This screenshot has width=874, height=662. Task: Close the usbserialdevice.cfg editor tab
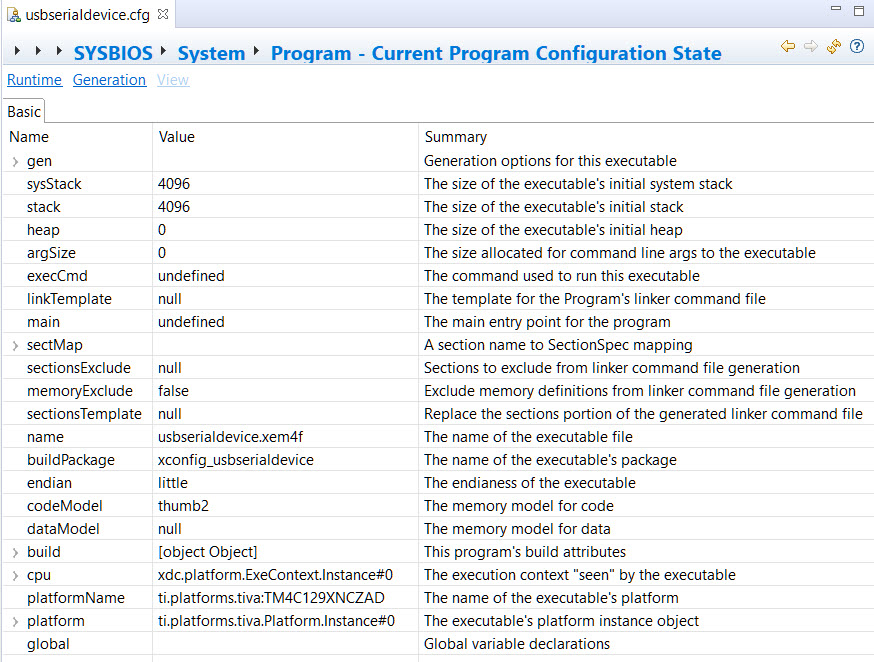coord(163,13)
